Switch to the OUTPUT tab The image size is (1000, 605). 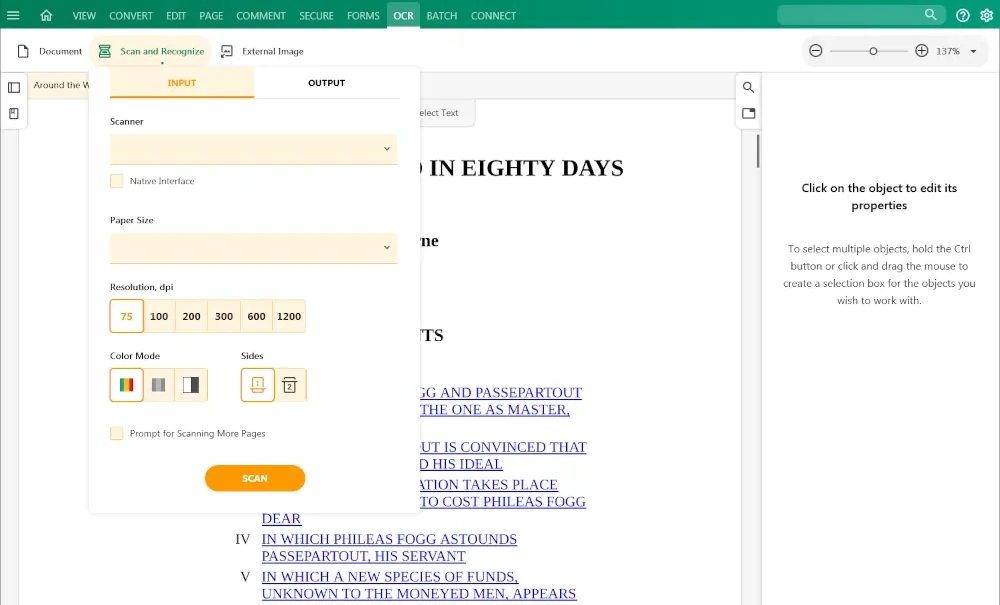point(326,83)
